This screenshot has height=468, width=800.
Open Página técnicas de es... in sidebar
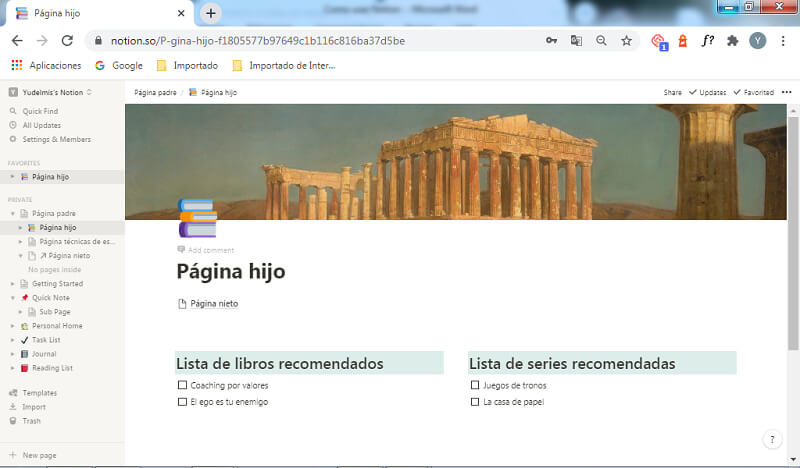coord(77,241)
